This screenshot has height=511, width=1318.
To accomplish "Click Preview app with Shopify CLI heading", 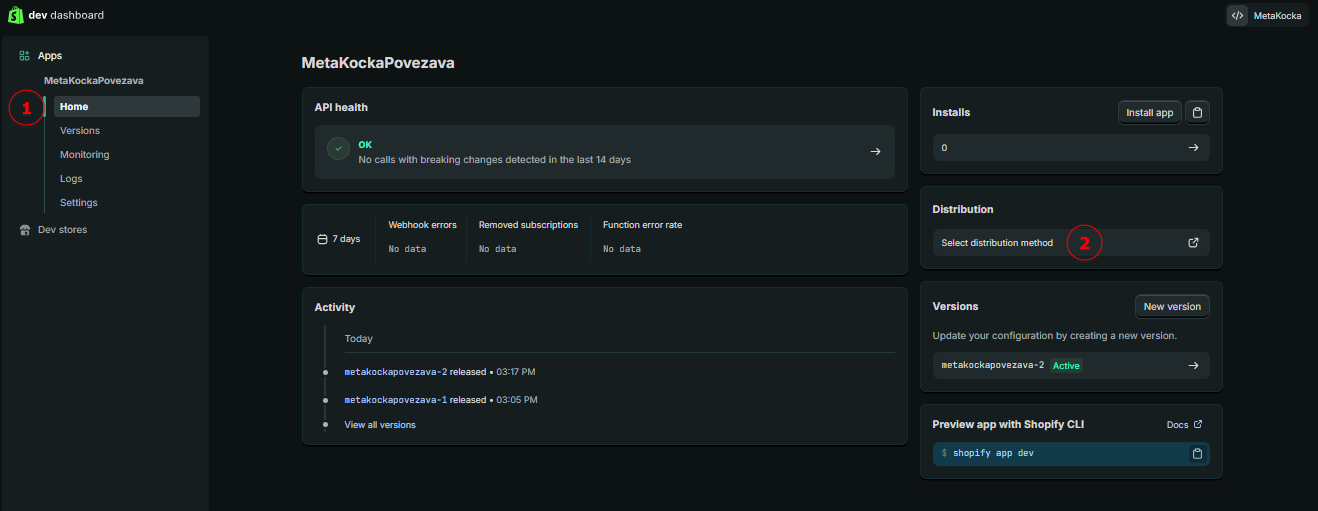I will pyautogui.click(x=1008, y=424).
